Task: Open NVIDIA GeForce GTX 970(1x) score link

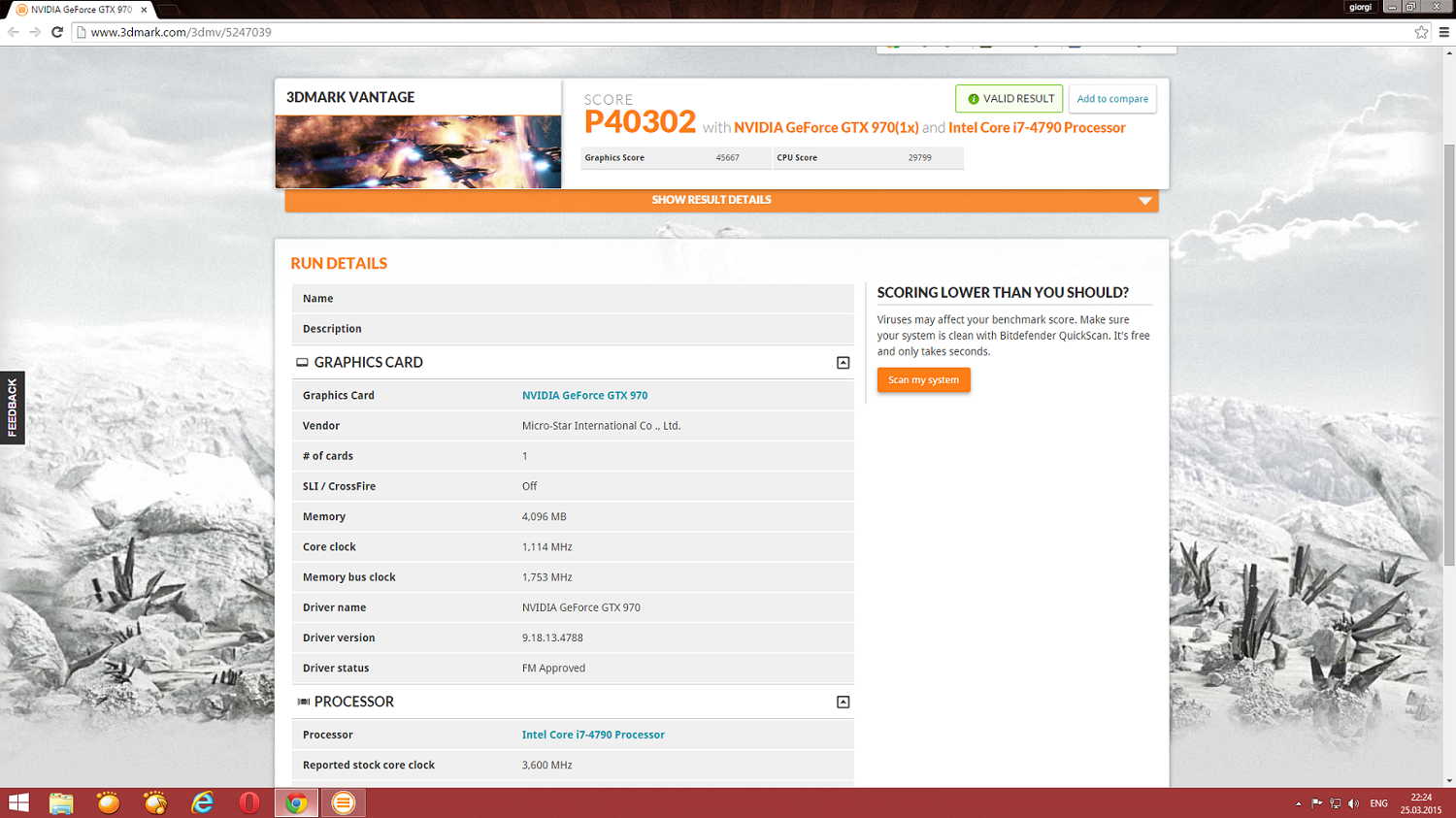Action: (826, 127)
